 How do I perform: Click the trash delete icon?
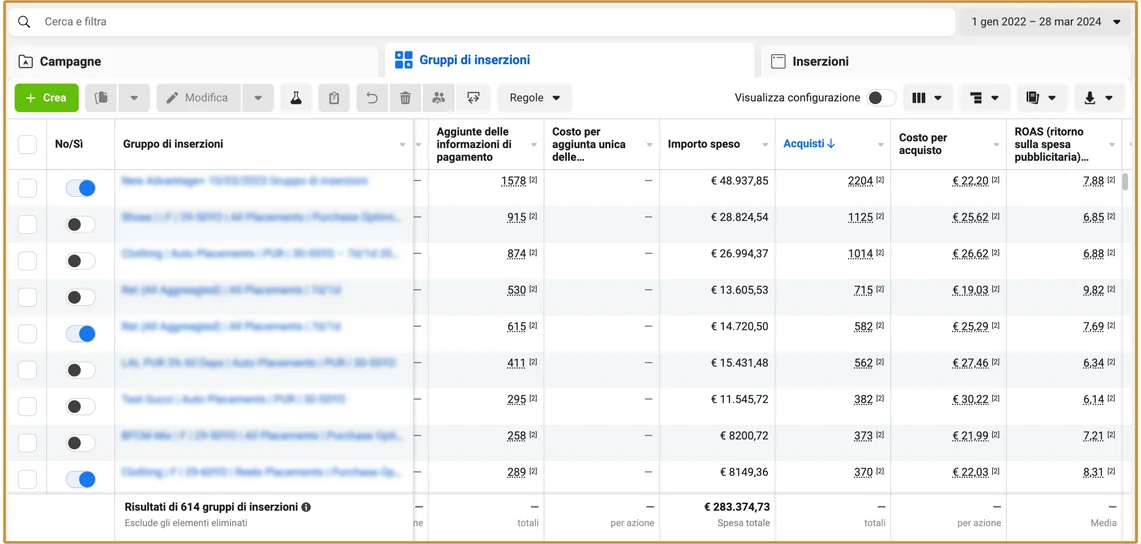(405, 97)
